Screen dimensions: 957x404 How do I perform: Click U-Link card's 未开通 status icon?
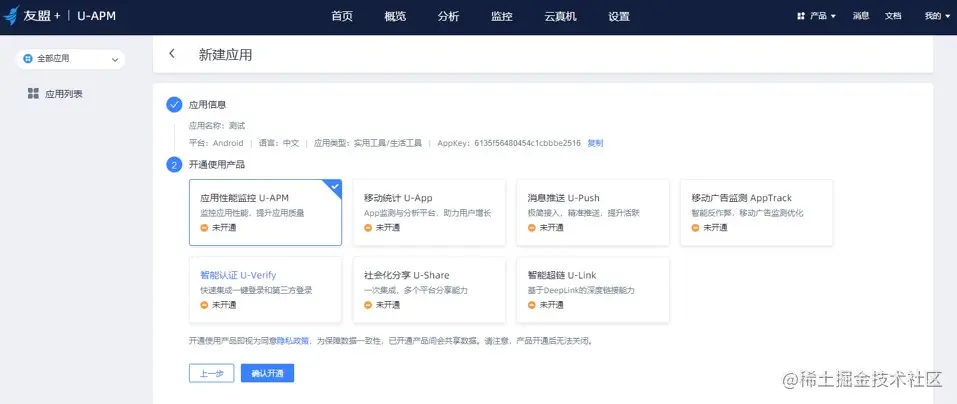532,305
